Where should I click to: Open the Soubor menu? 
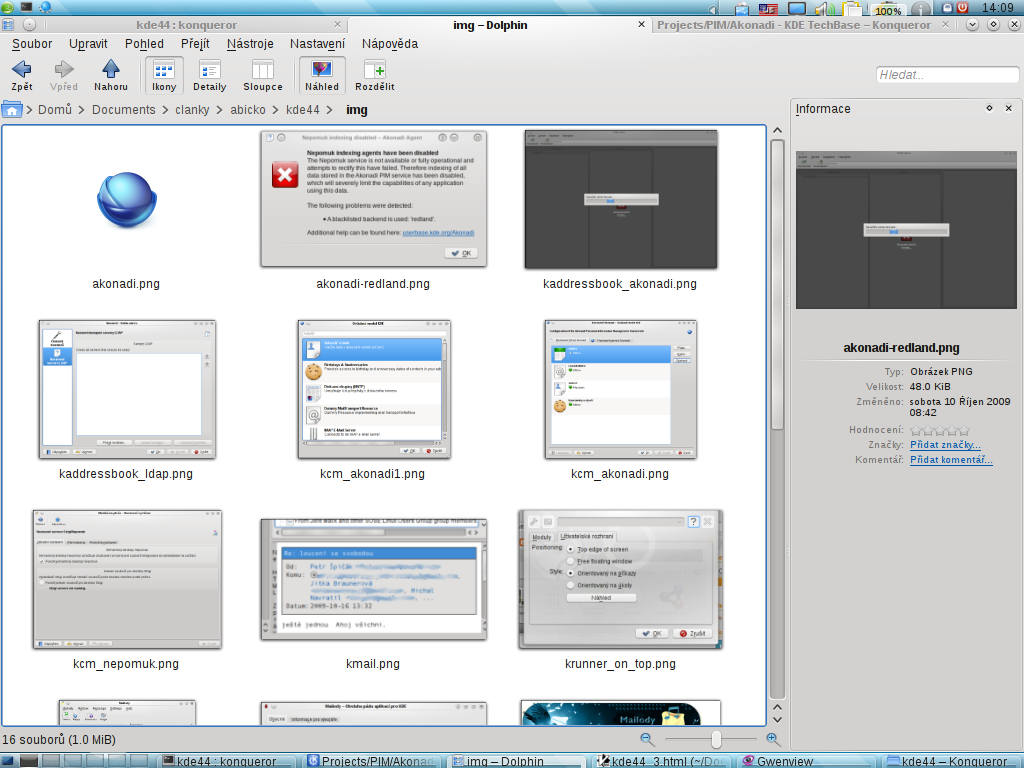[x=32, y=44]
